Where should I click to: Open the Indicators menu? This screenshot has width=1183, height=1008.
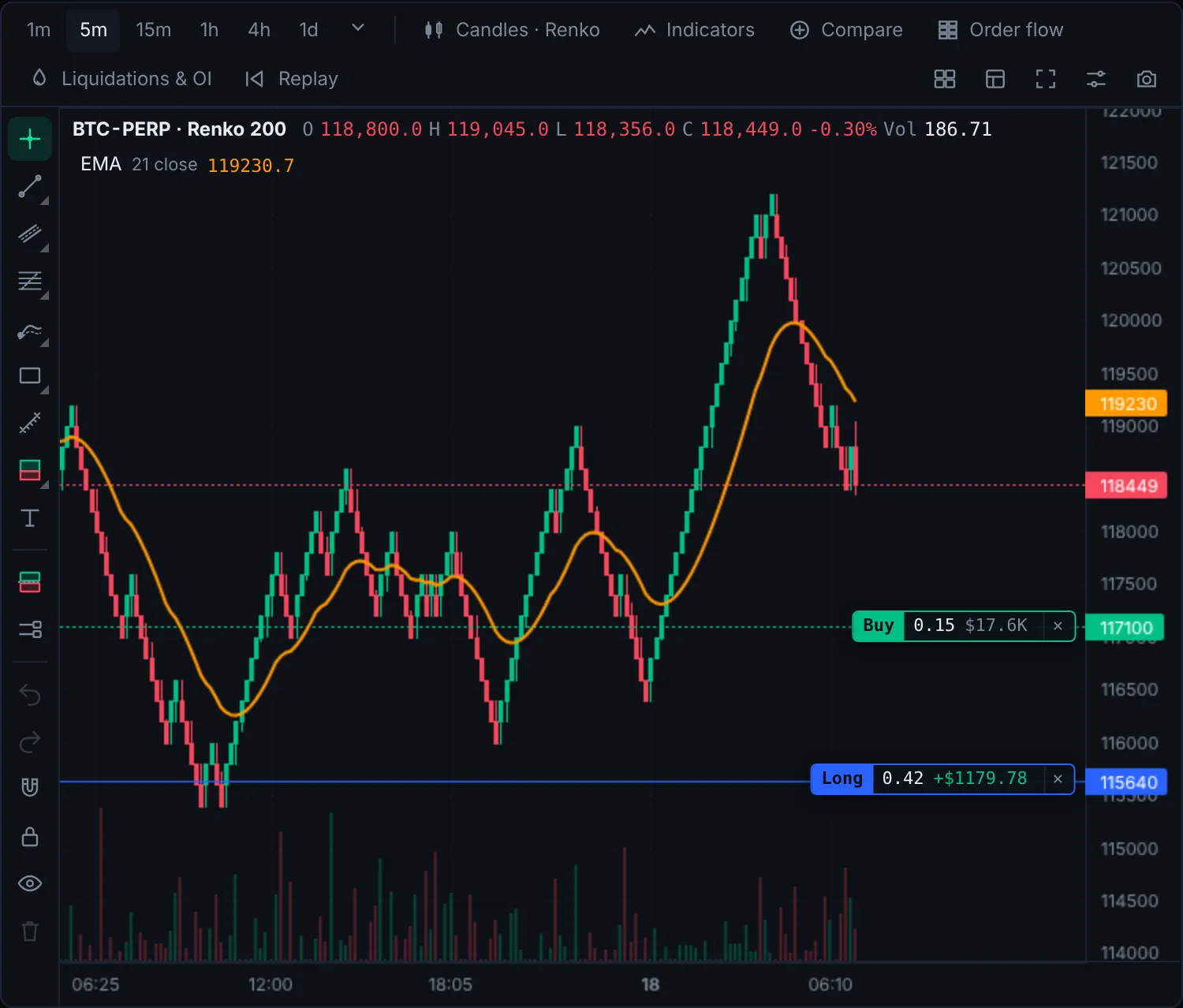695,30
